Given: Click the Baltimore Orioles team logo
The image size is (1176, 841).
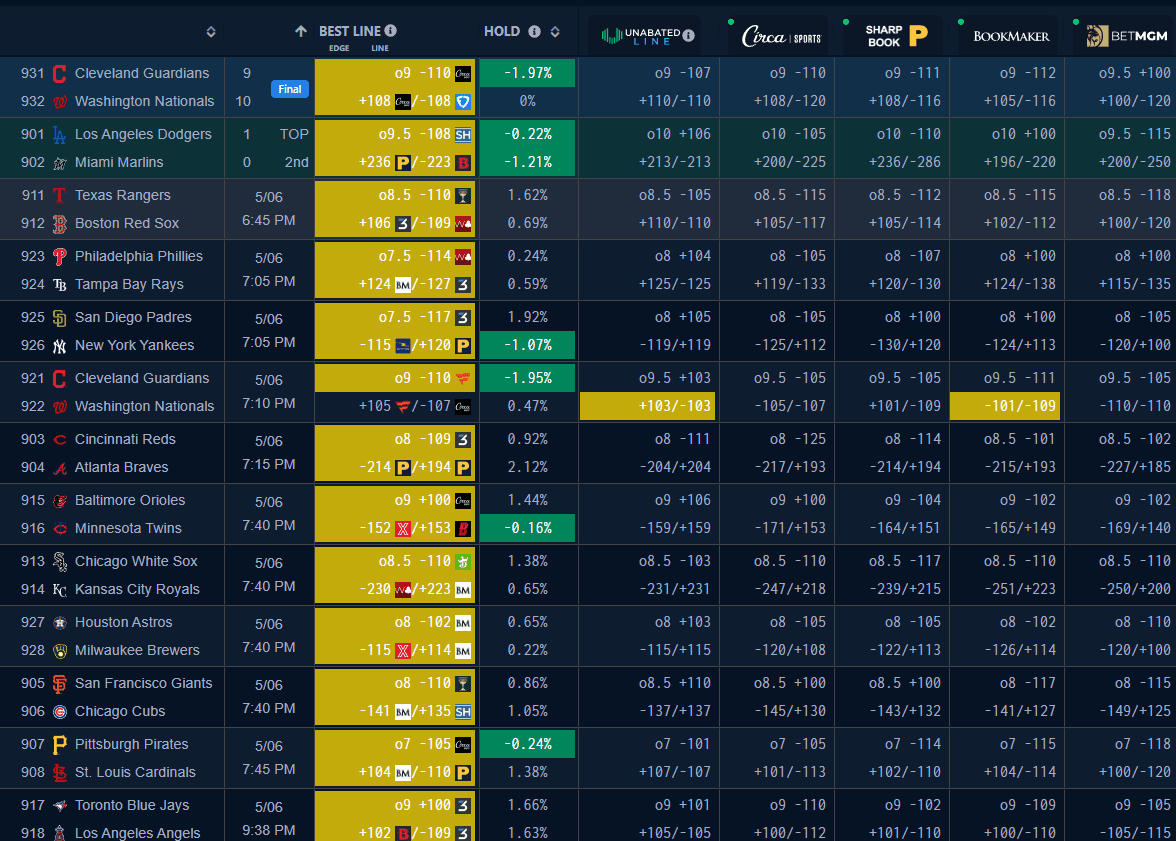Looking at the screenshot, I should tap(60, 500).
